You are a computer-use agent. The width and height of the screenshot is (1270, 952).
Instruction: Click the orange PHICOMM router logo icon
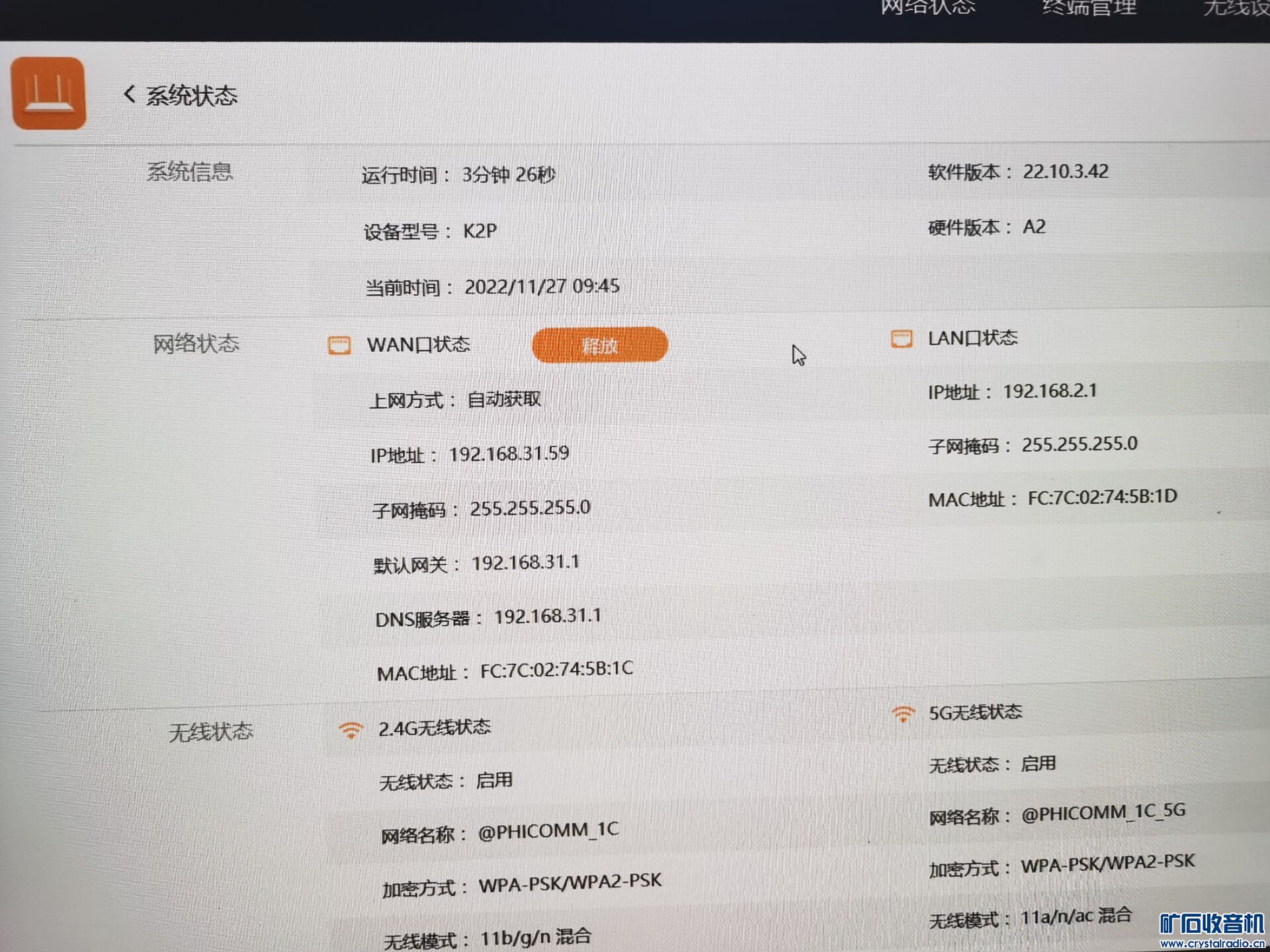tap(49, 93)
